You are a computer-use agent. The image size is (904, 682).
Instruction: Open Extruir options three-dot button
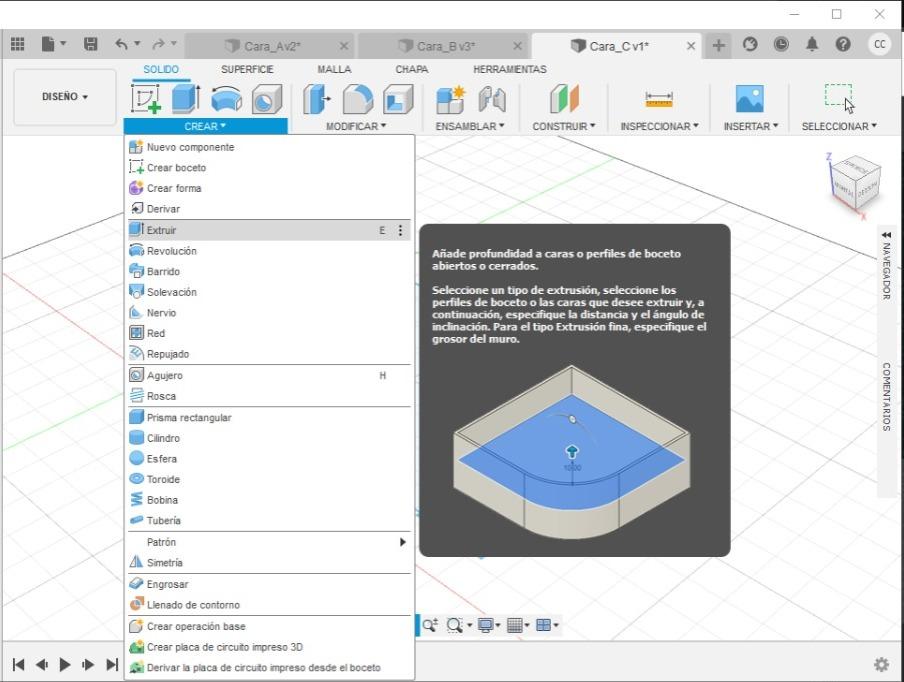coord(400,231)
